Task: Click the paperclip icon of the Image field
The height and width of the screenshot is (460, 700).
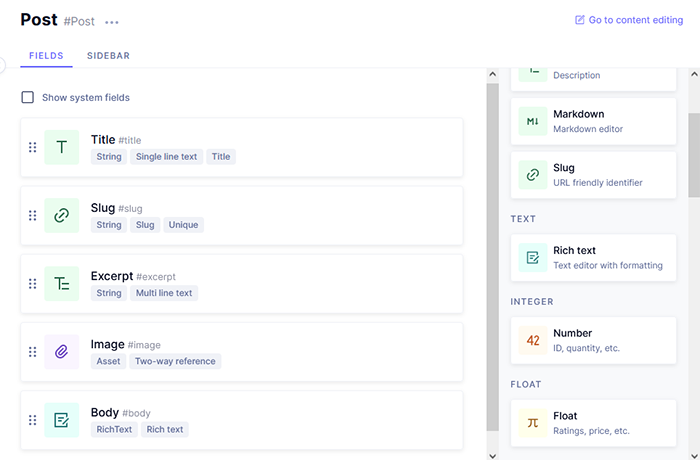Action: [62, 352]
